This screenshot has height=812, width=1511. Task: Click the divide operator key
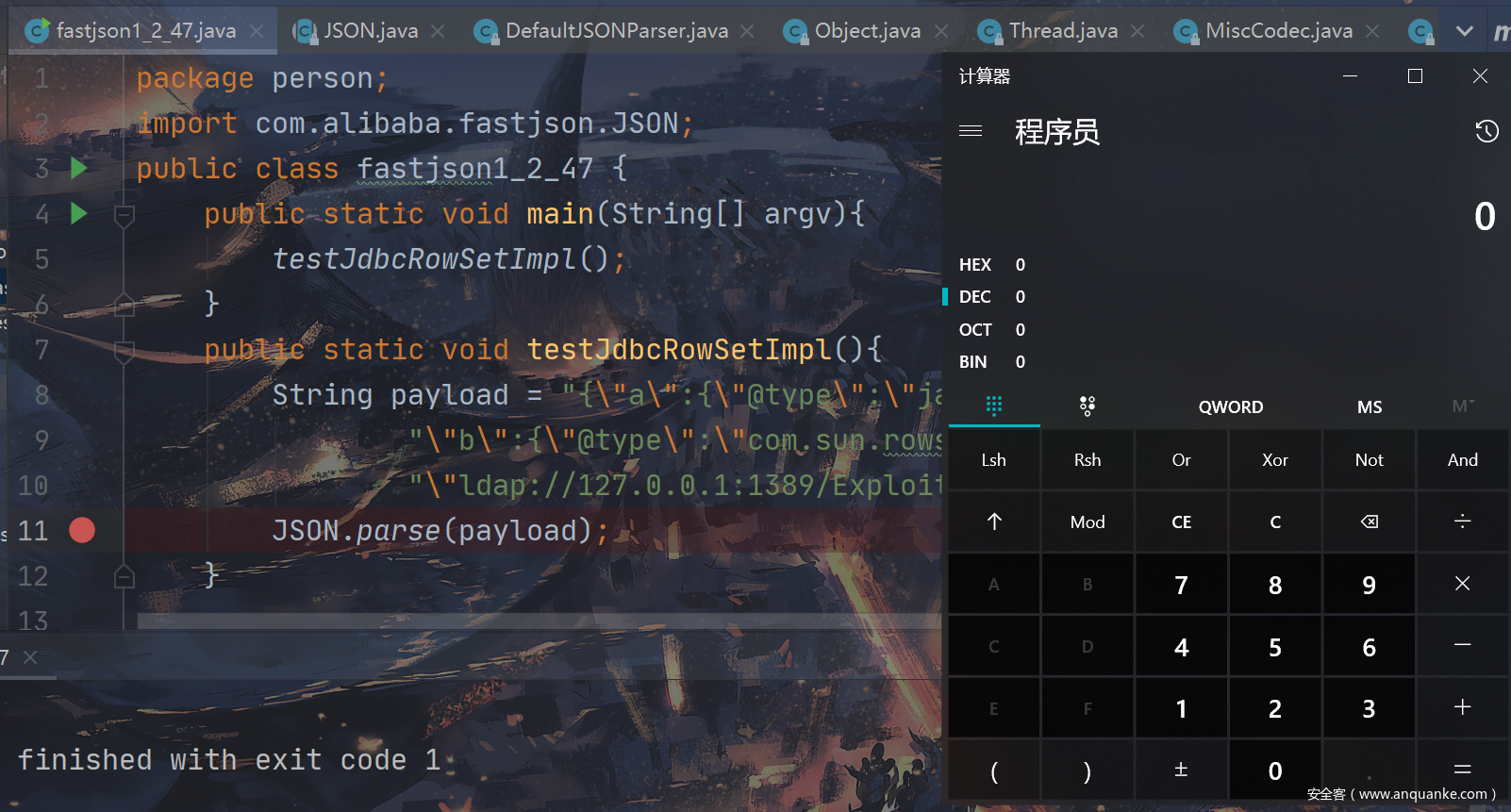point(1463,522)
